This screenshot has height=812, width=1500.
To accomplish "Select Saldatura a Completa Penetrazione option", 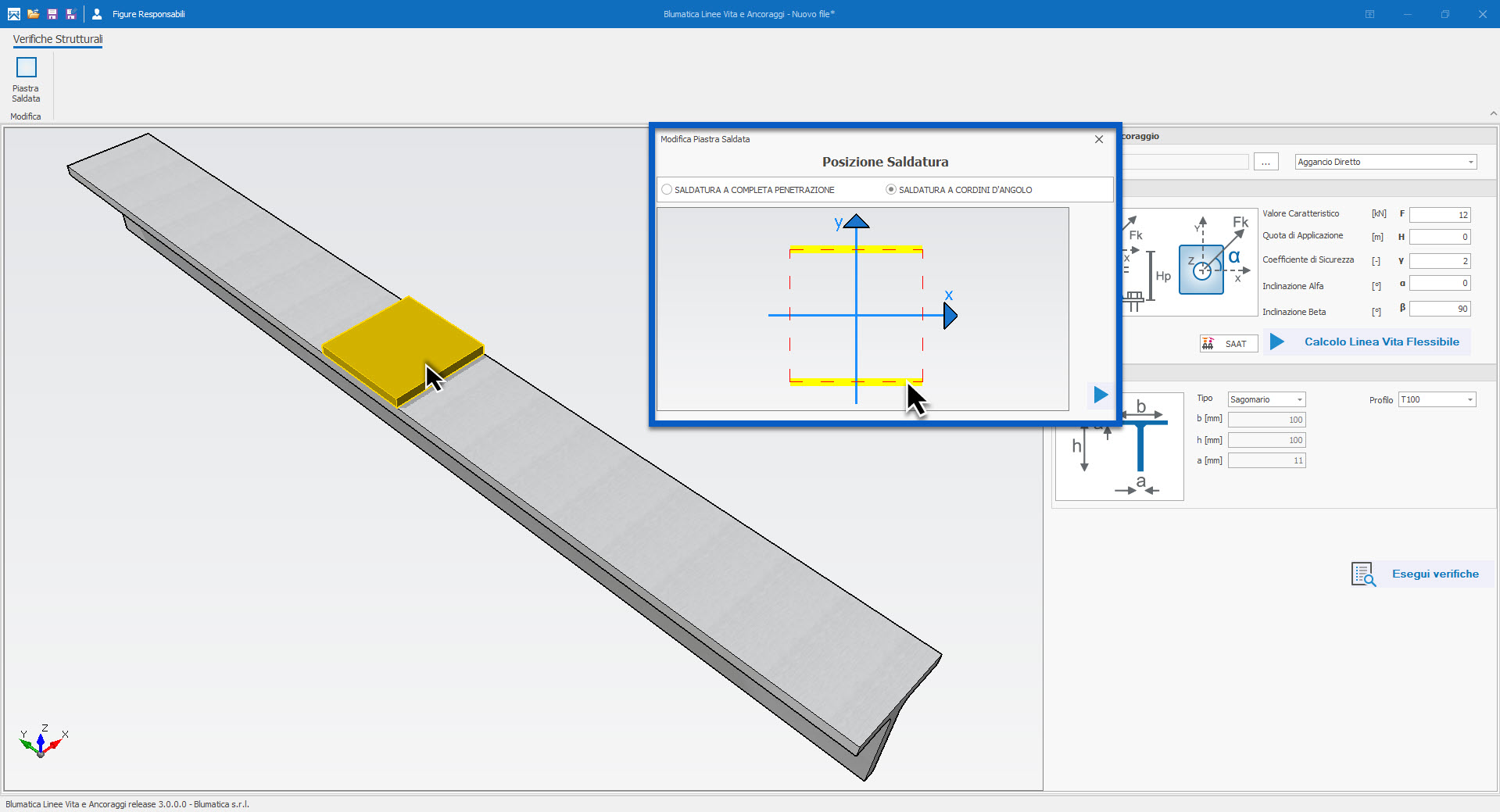I will (667, 190).
